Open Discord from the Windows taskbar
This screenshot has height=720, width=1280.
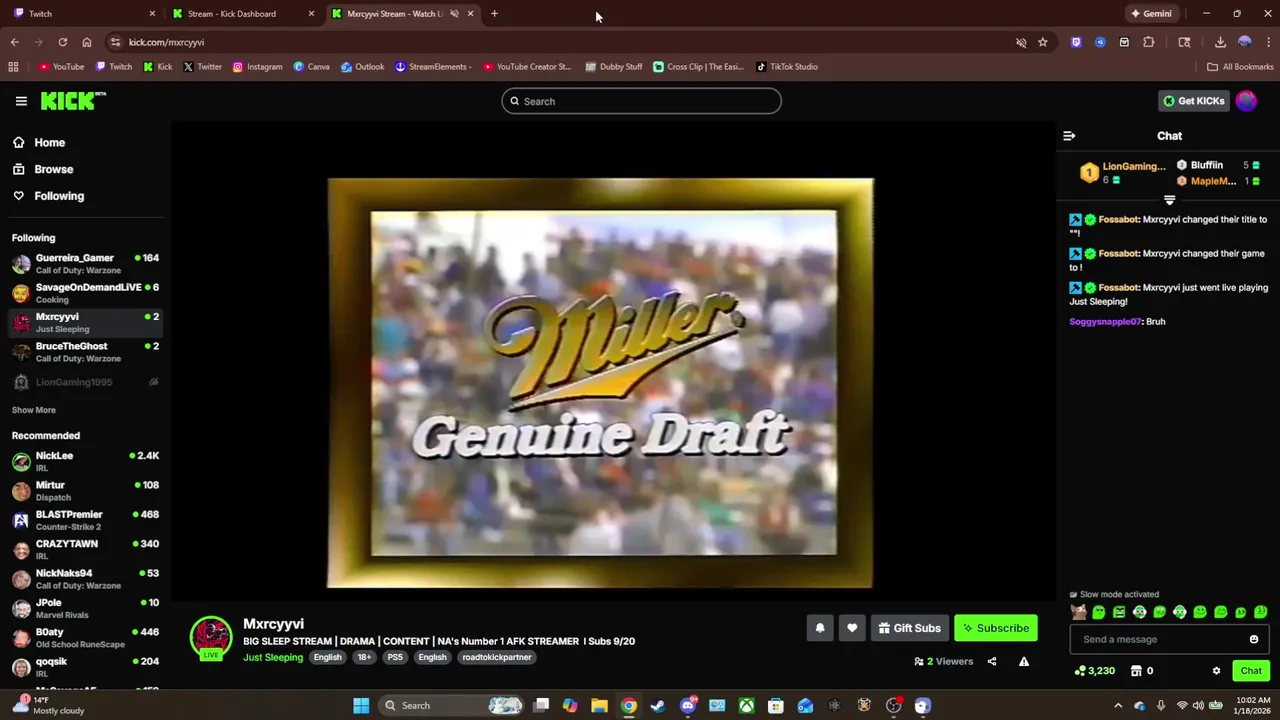[688, 706]
